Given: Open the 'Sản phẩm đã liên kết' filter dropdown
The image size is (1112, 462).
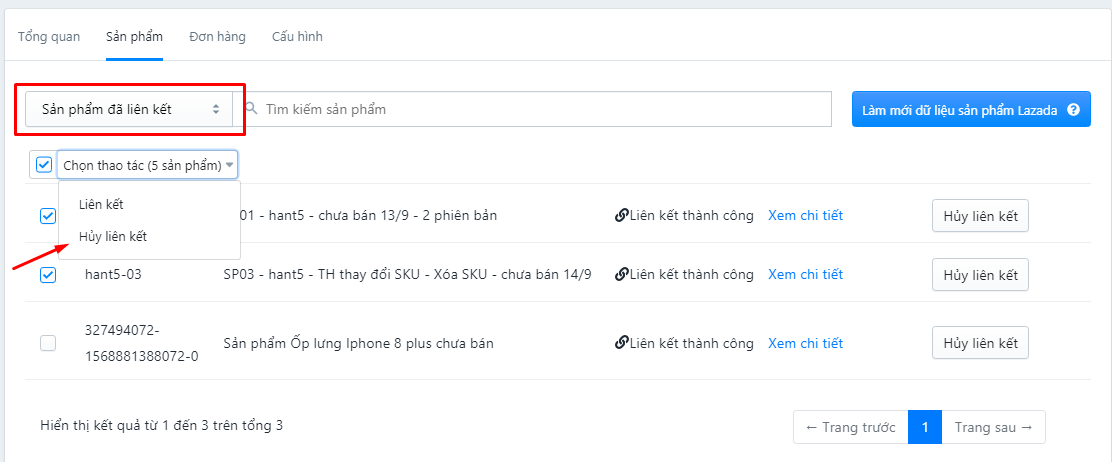Looking at the screenshot, I should [129, 109].
